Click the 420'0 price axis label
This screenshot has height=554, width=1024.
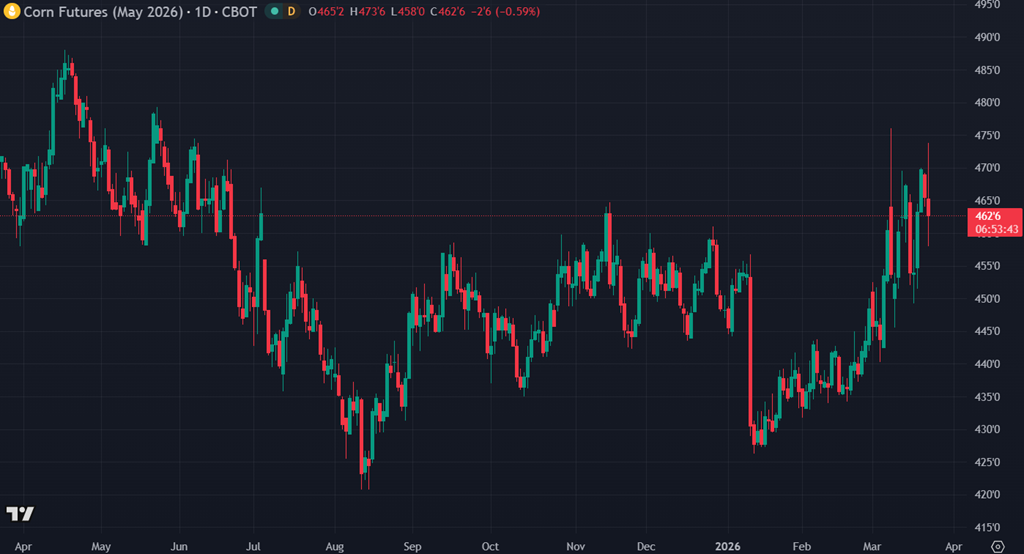[987, 495]
